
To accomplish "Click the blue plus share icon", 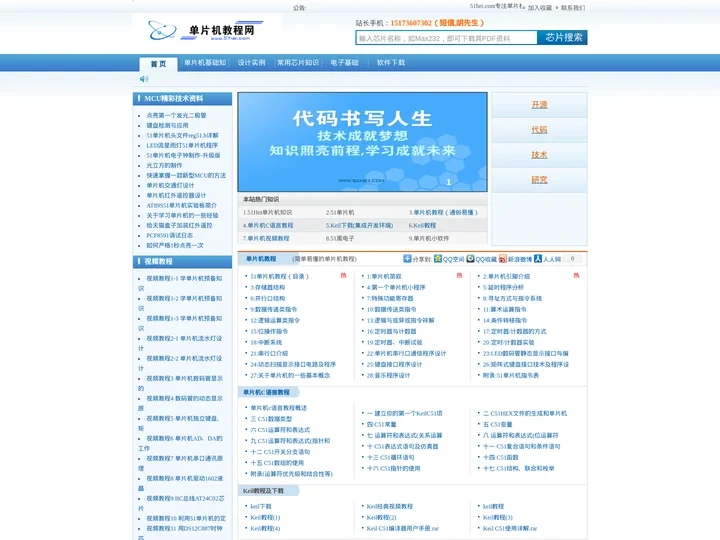I will pos(407,259).
